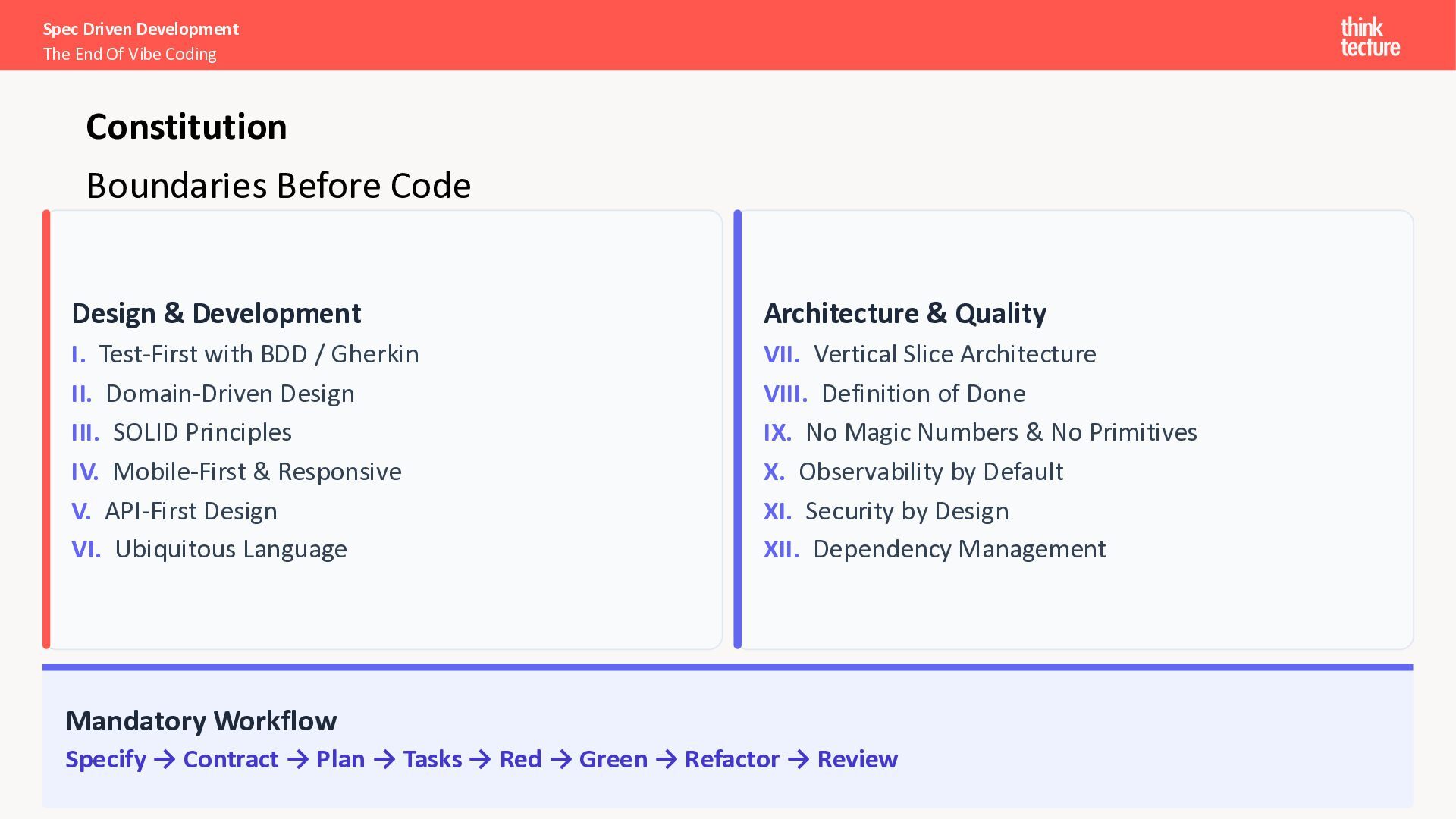Viewport: 1456px width, 819px height.
Task: Click 'Vertical Slice Architecture' item
Action: [x=954, y=354]
